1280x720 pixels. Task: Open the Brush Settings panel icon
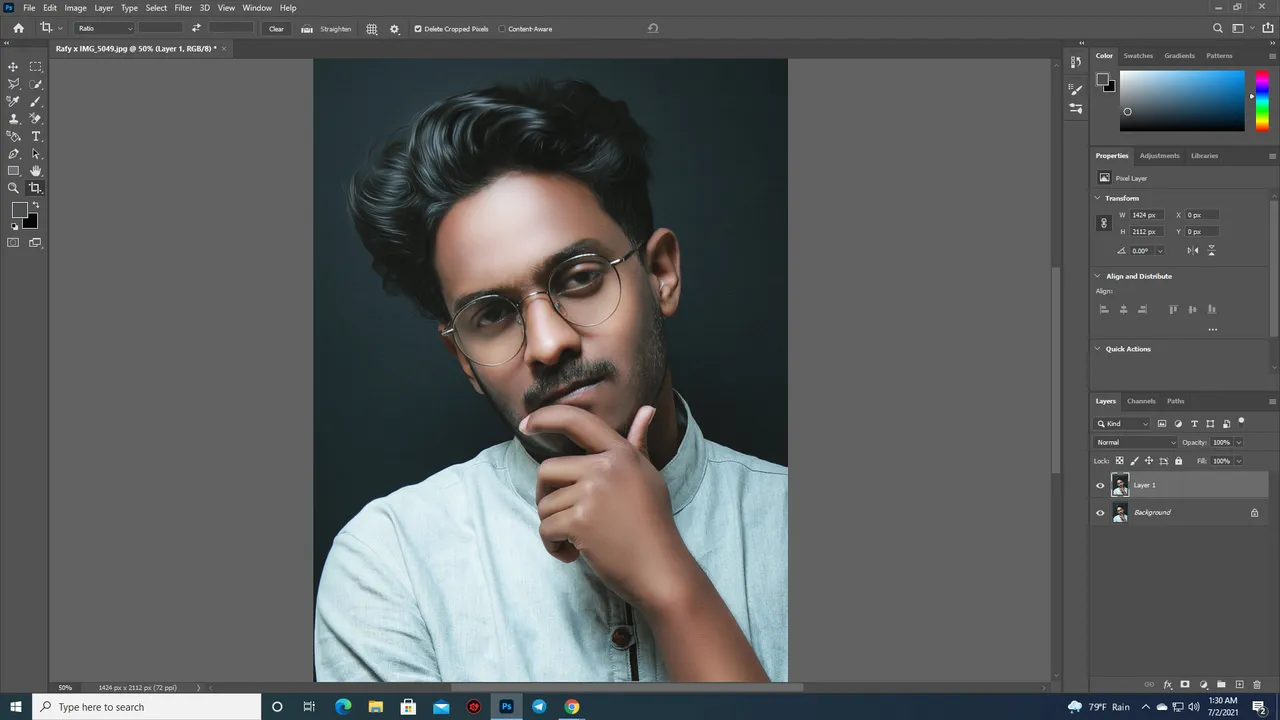pos(1076,90)
